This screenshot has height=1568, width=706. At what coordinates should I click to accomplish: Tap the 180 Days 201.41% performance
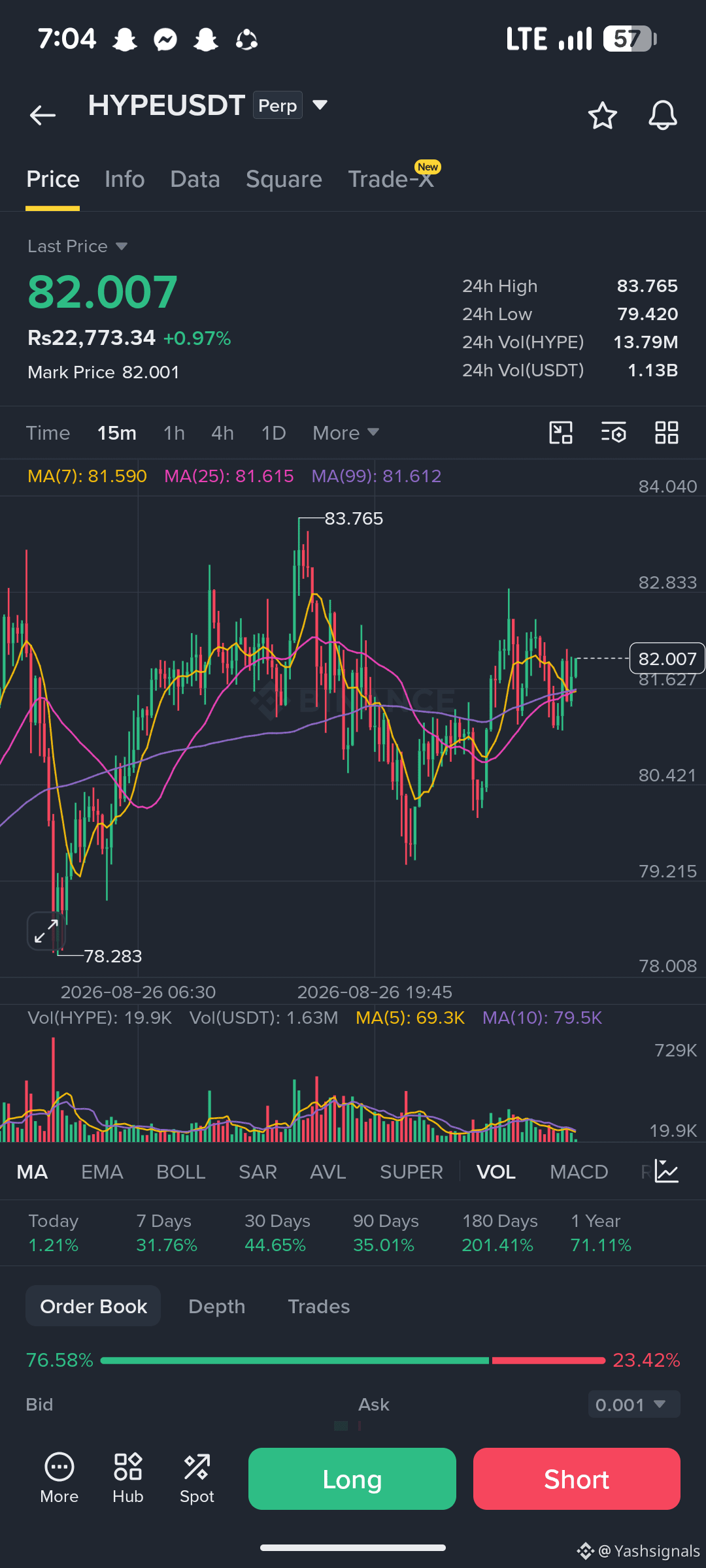(x=499, y=1233)
